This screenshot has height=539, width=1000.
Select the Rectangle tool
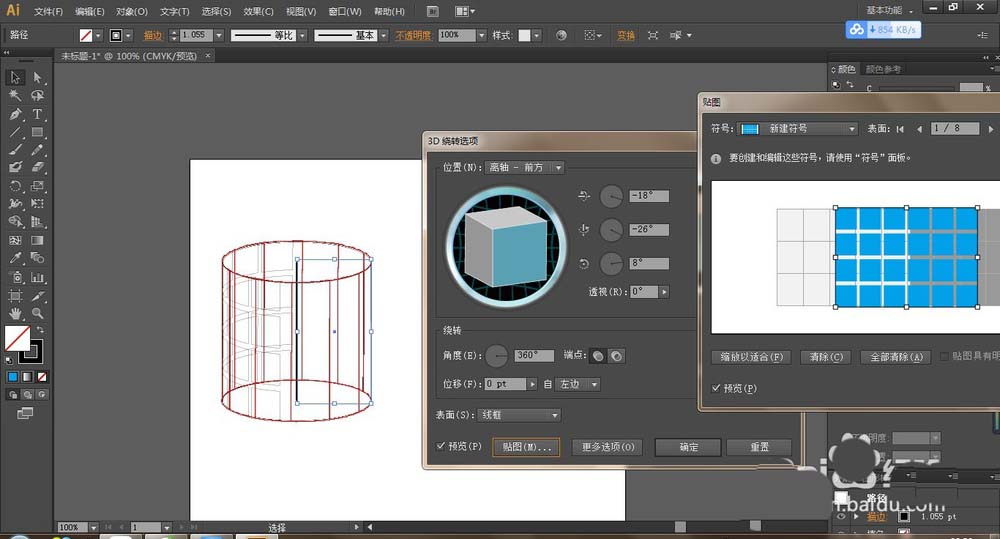pyautogui.click(x=38, y=132)
